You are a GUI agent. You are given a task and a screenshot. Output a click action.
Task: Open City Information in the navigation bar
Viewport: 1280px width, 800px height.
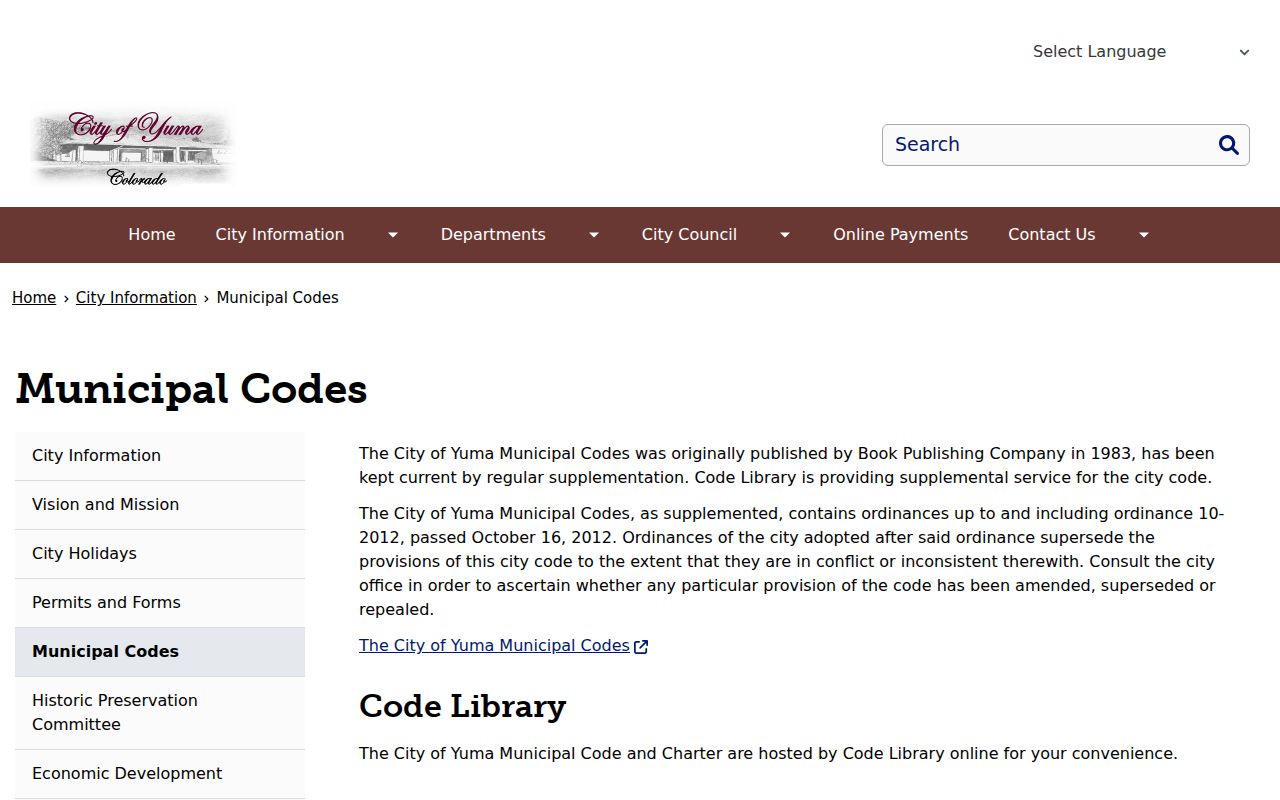pyautogui.click(x=280, y=235)
